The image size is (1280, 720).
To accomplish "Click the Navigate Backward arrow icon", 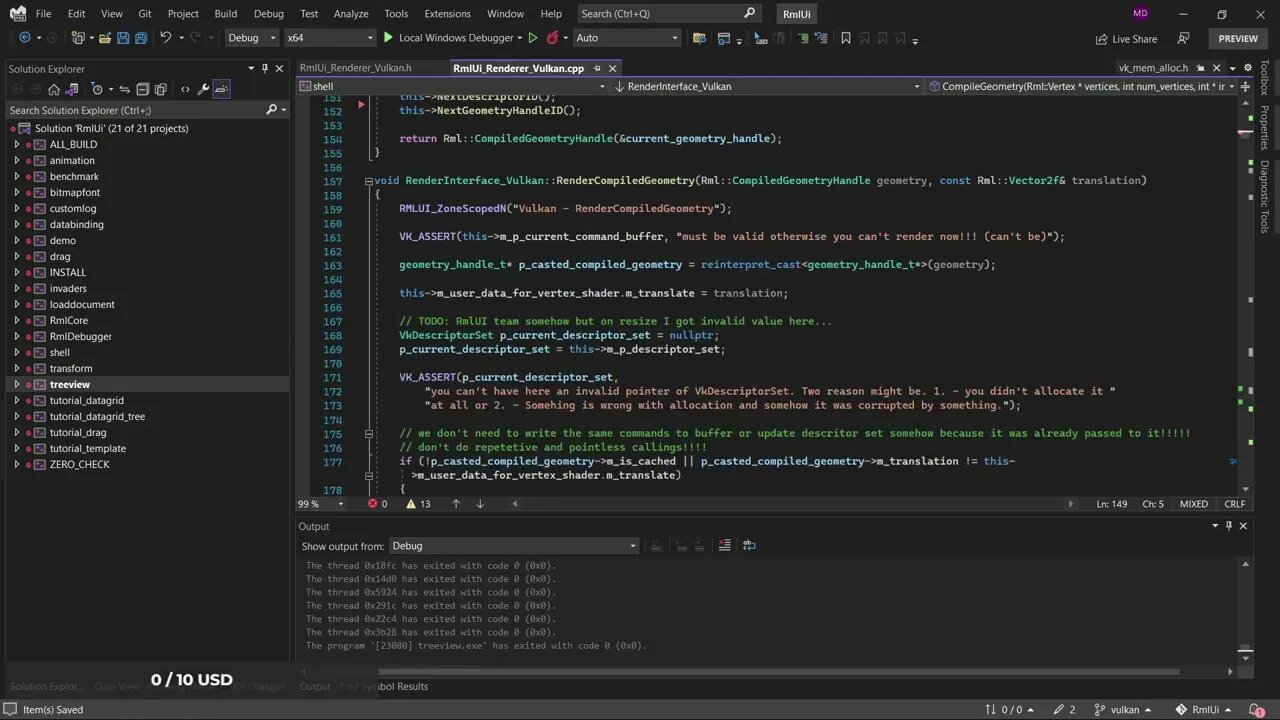I will pyautogui.click(x=24, y=38).
